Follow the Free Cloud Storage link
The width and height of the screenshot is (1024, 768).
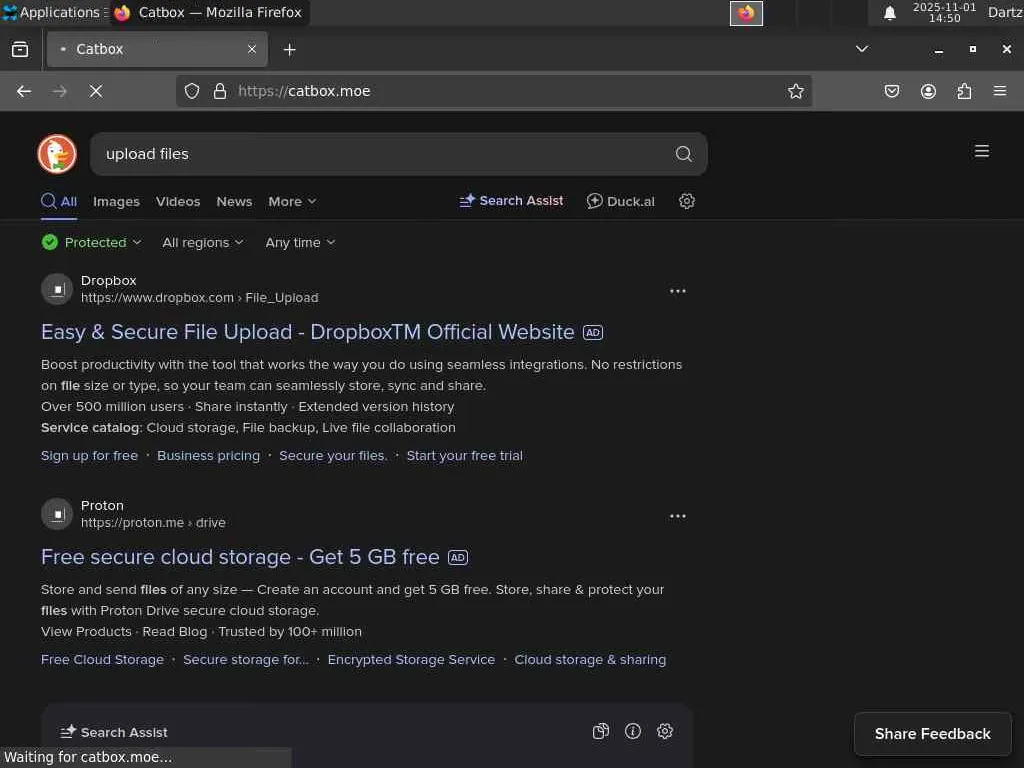pos(103,660)
